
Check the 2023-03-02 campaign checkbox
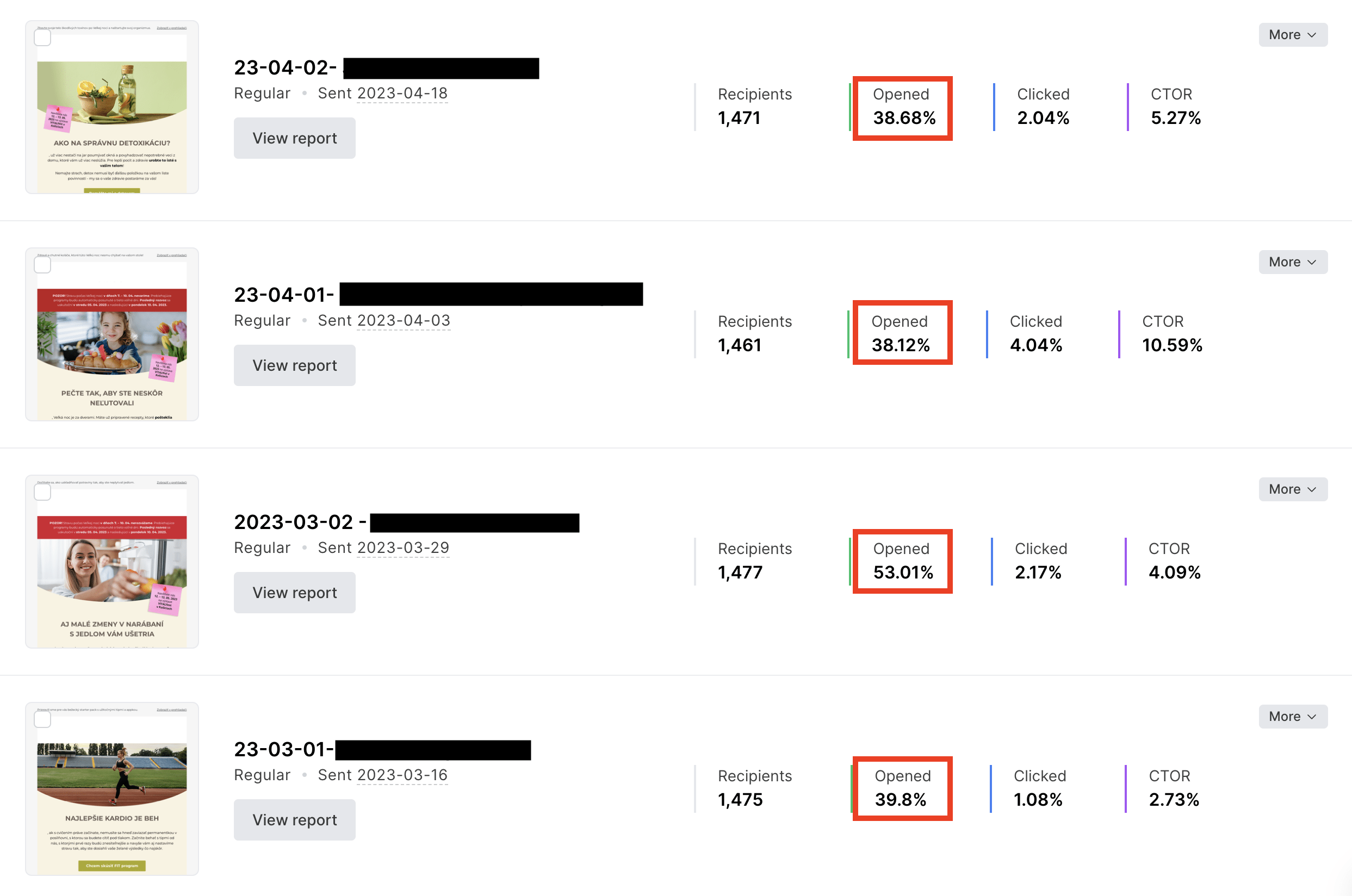point(42,492)
